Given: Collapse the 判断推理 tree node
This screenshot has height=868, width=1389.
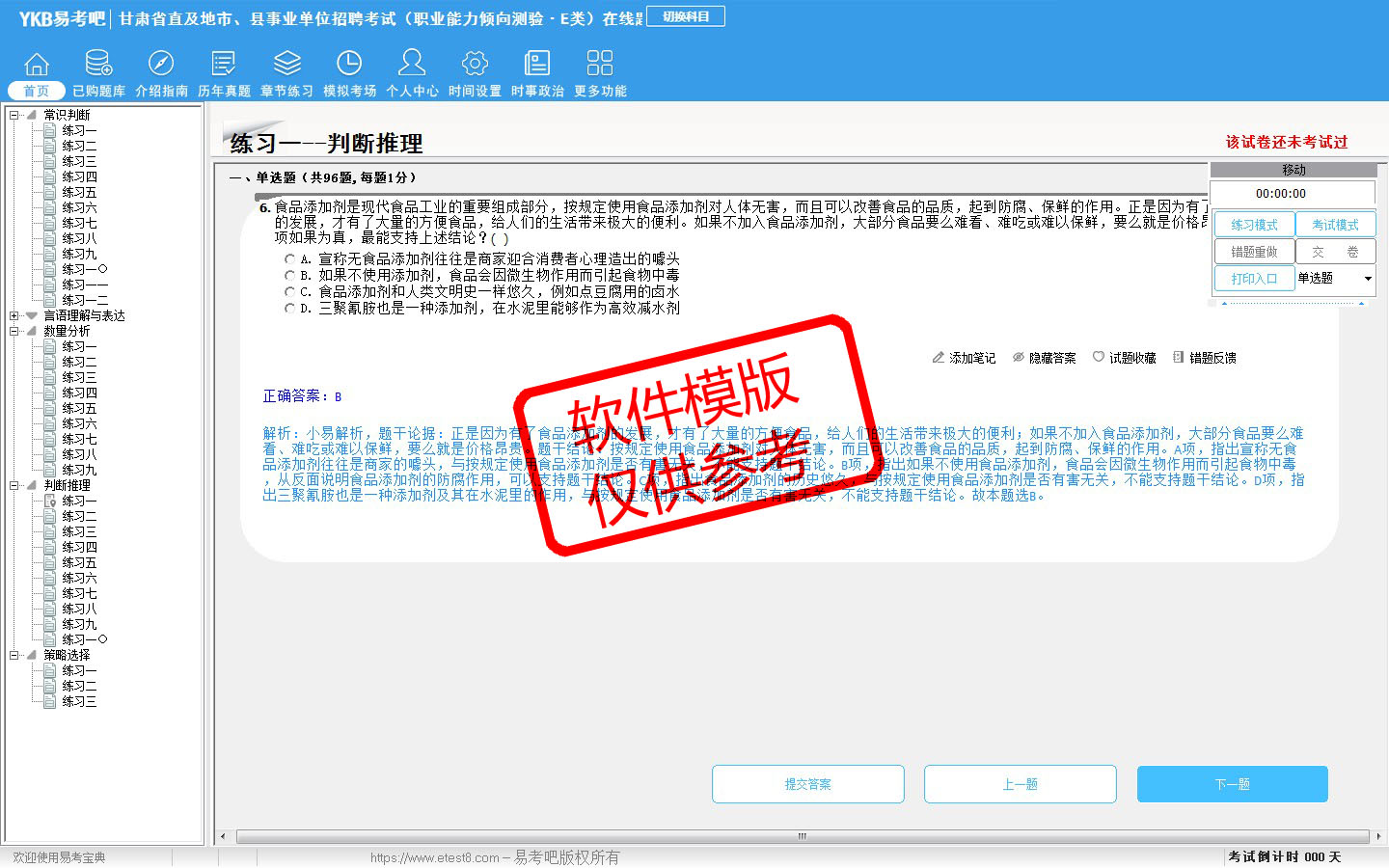Looking at the screenshot, I should click(14, 485).
